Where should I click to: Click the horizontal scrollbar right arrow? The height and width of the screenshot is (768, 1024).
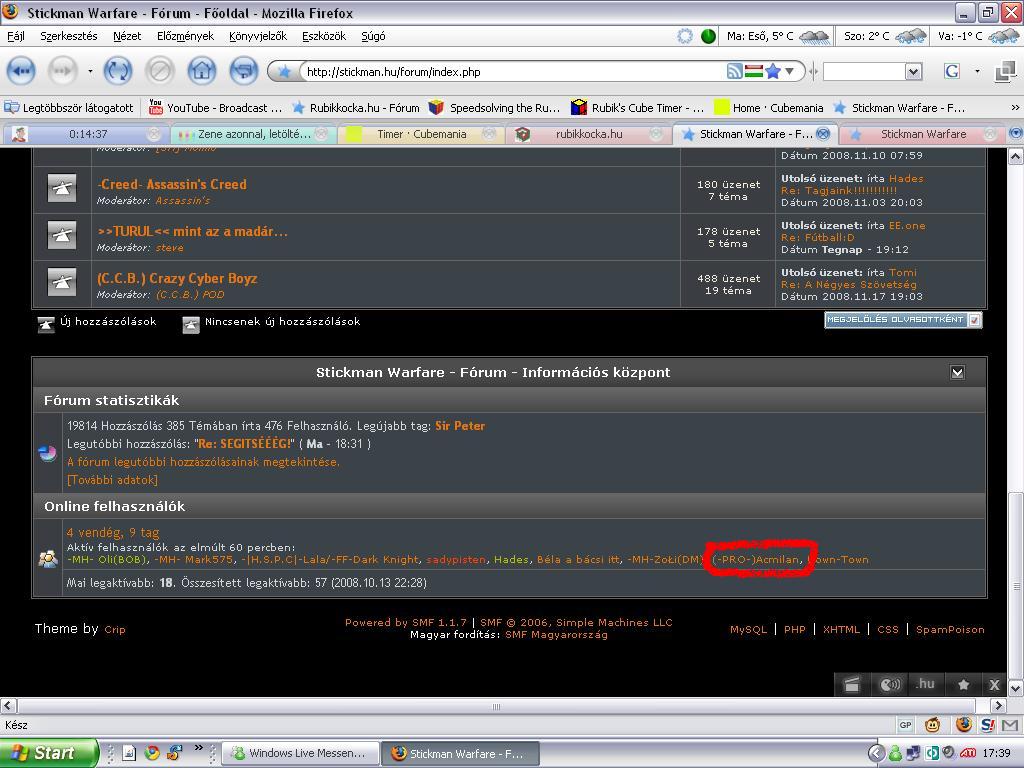click(998, 705)
